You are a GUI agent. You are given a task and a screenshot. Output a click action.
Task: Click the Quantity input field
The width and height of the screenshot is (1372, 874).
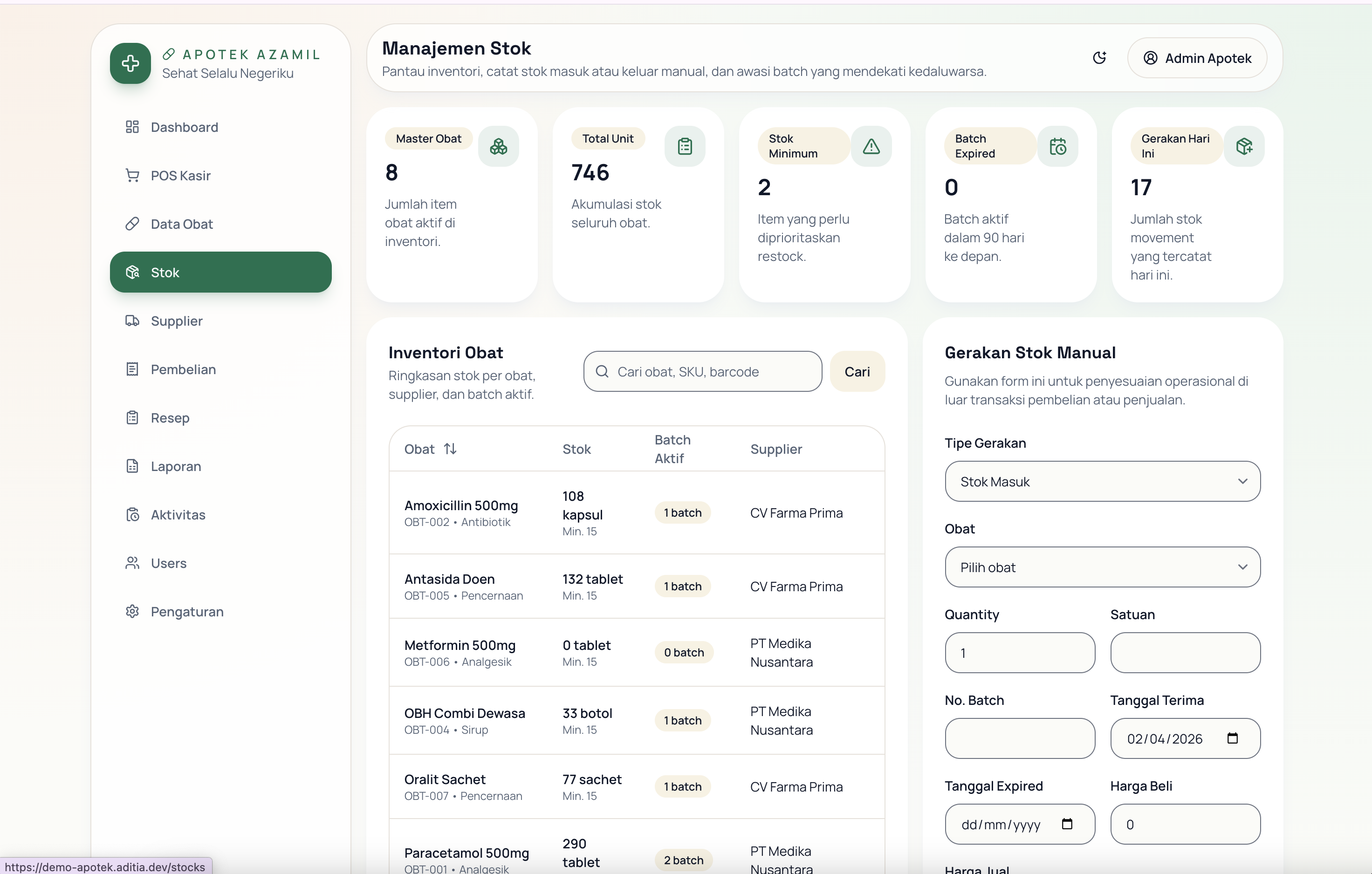point(1019,653)
